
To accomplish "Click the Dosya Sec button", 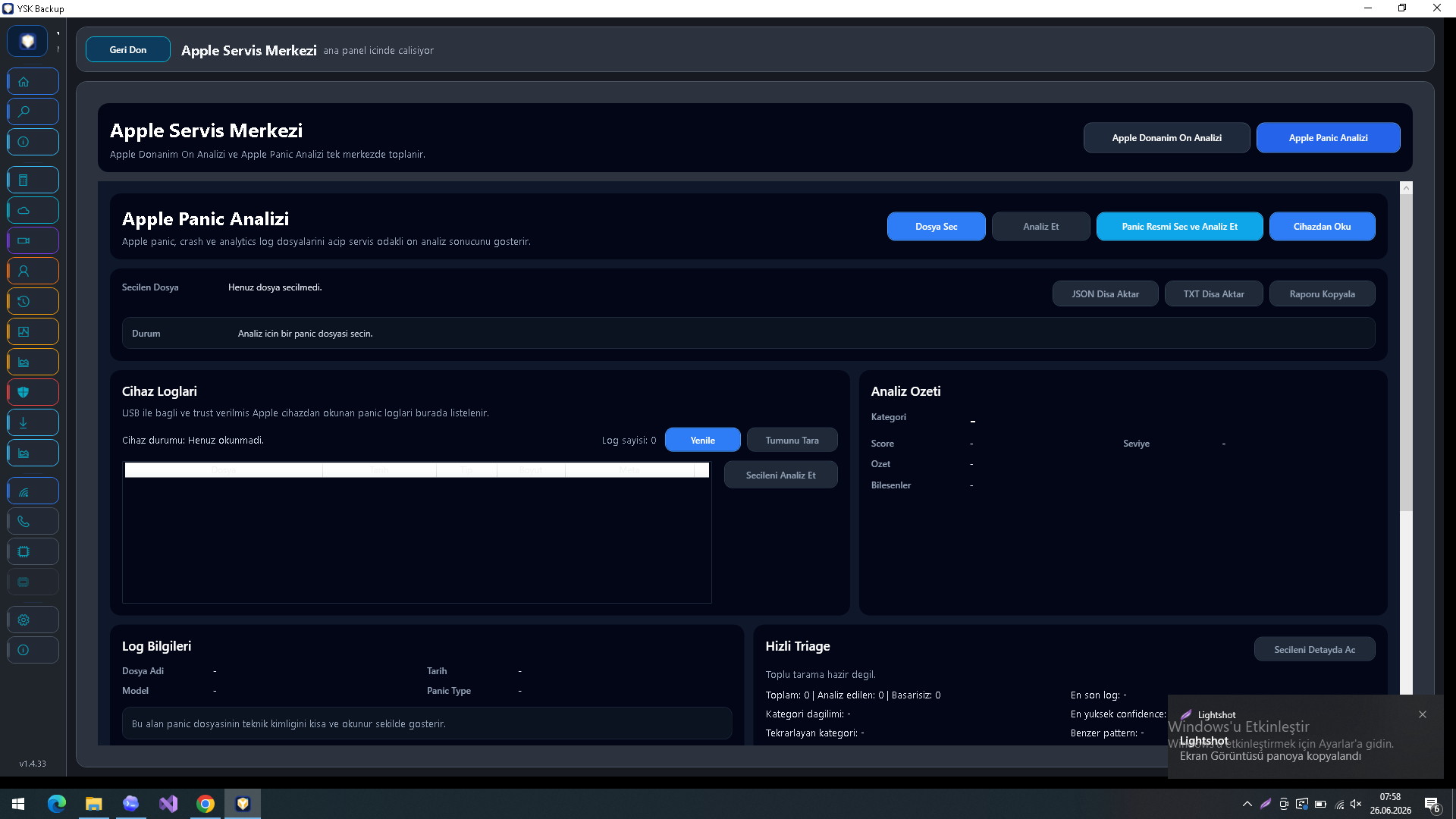I will coord(936,227).
